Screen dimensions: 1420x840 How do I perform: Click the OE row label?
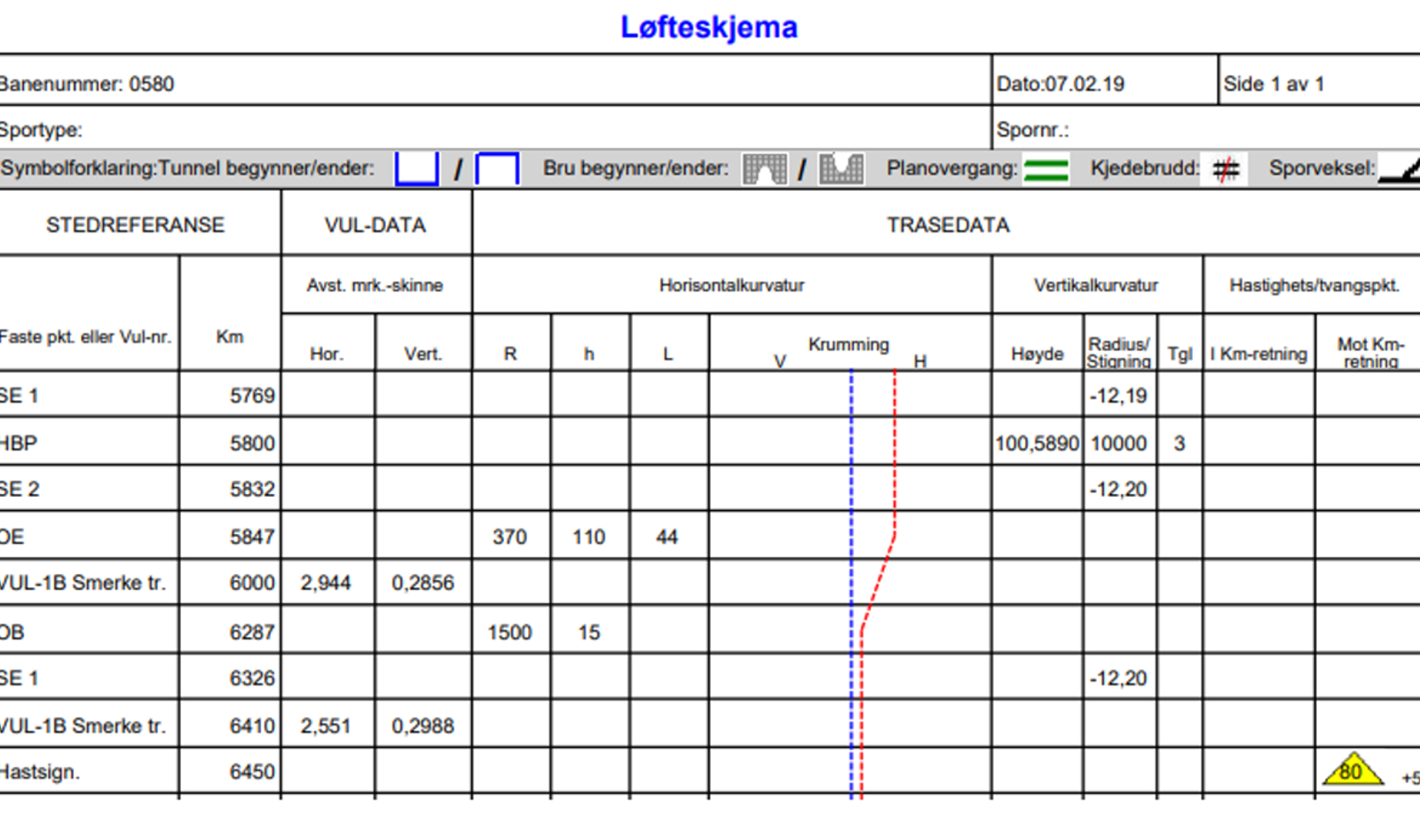12,537
